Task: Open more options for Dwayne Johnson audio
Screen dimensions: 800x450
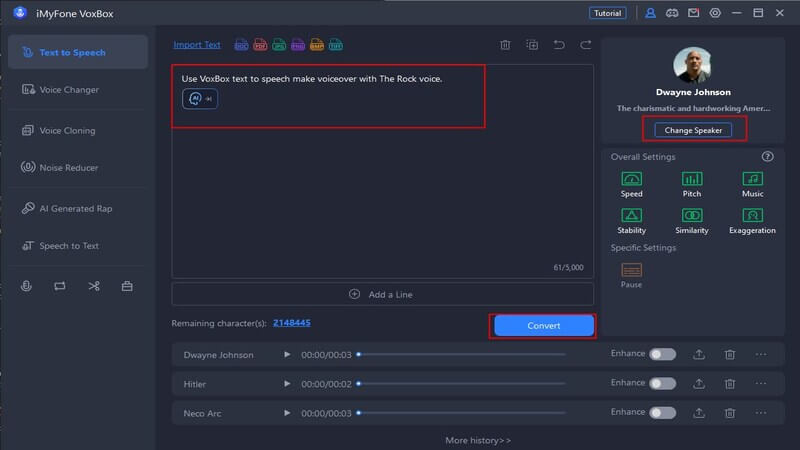Action: coord(761,354)
